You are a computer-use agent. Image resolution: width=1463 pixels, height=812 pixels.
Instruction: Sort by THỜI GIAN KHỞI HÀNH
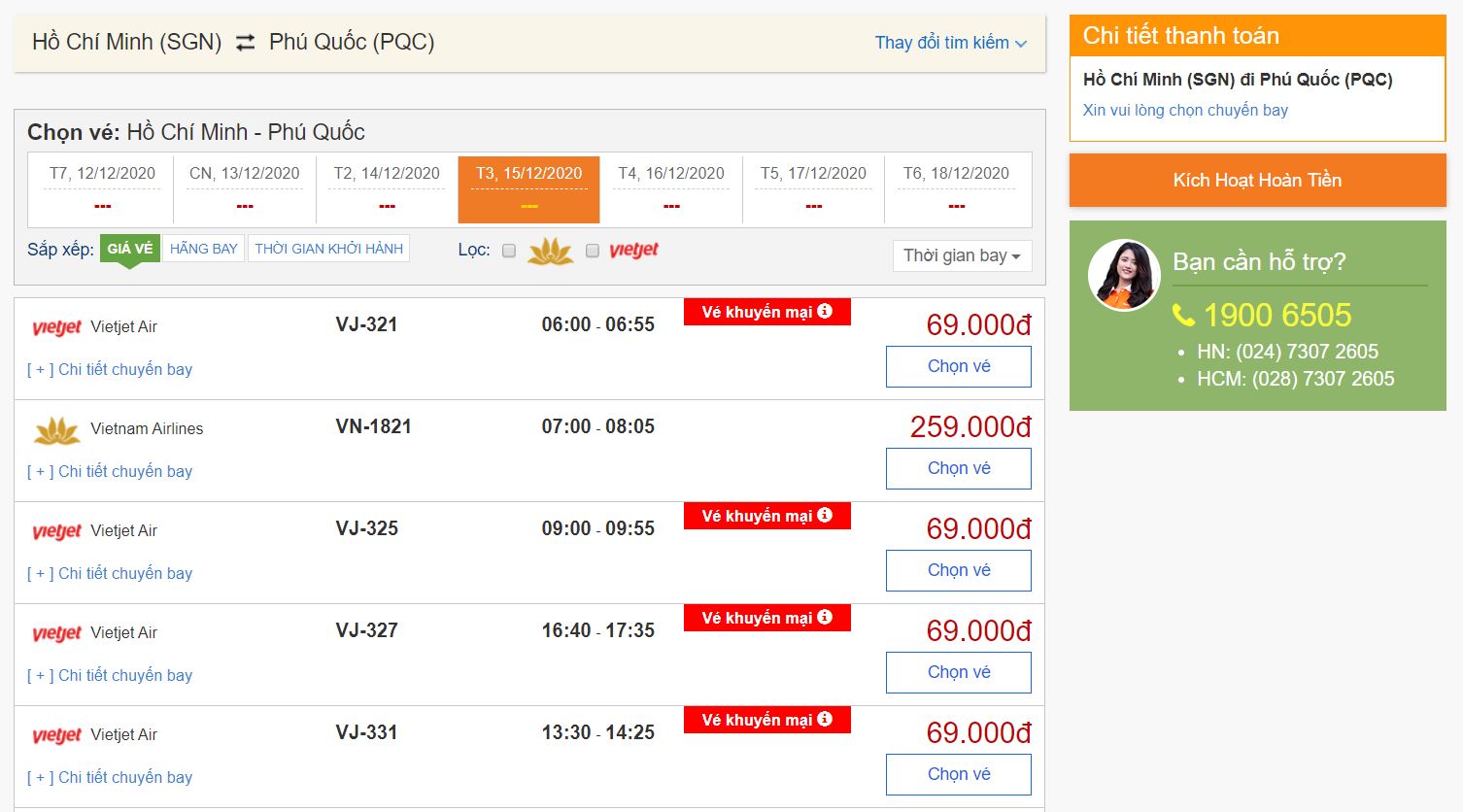pos(329,249)
